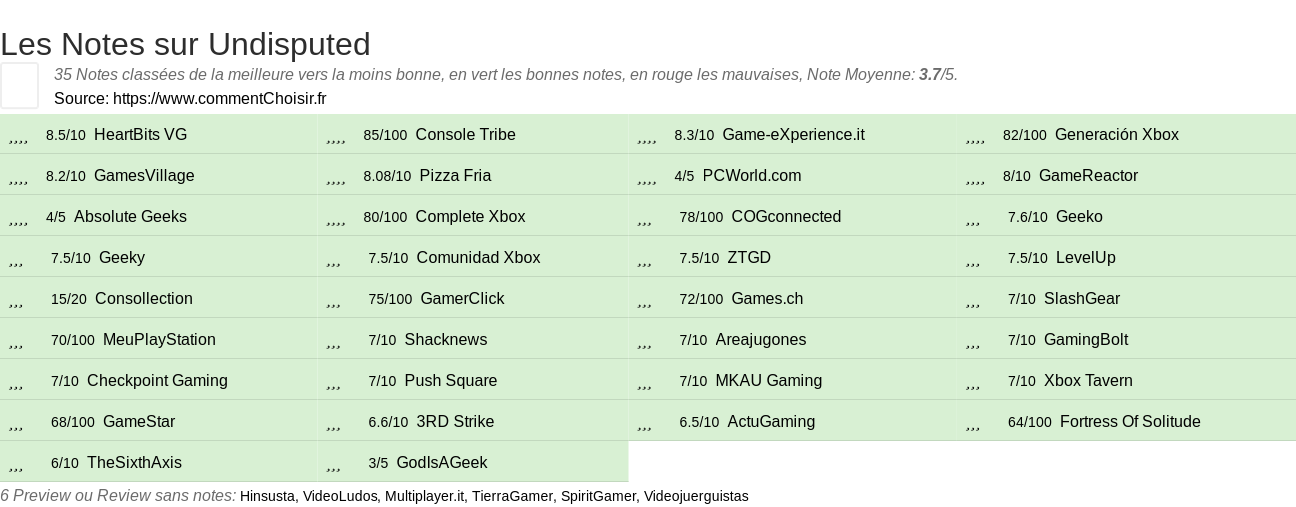Click the HeartBits VG review entry
This screenshot has height=507, width=1296.
pyautogui.click(x=140, y=135)
